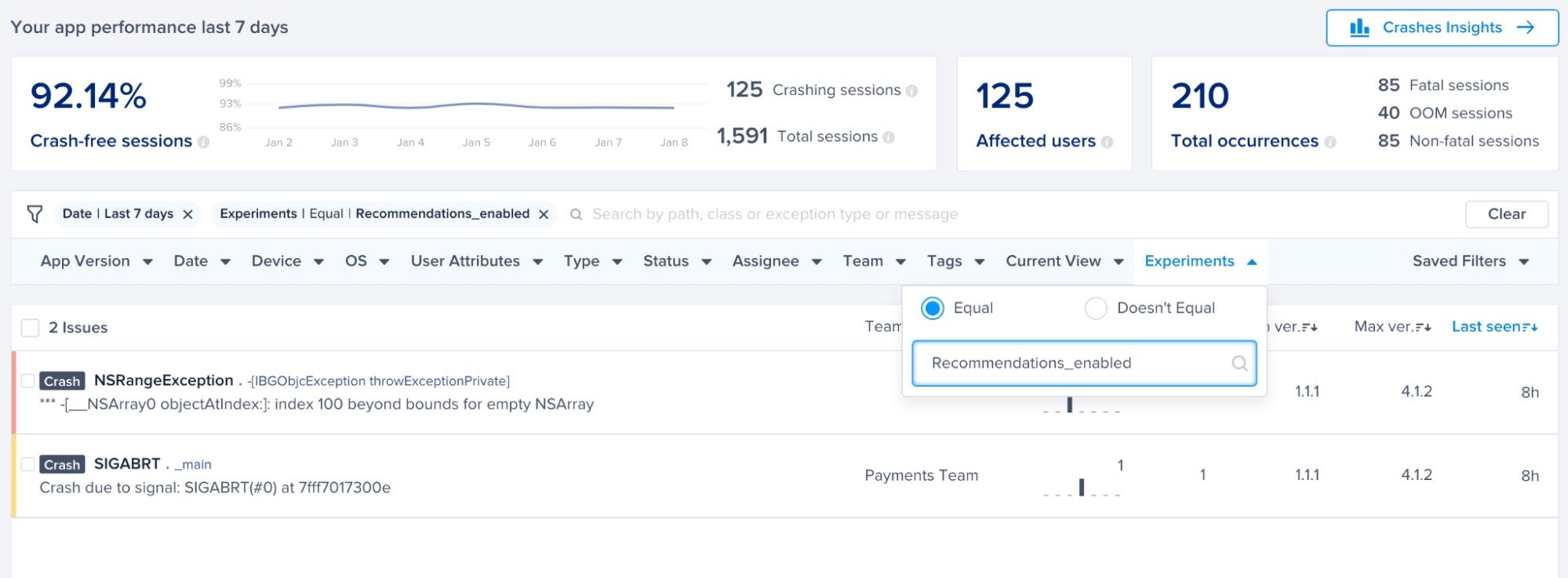The width and height of the screenshot is (1568, 578).
Task: Tick the NSRangeException issue checkbox
Action: 28,381
